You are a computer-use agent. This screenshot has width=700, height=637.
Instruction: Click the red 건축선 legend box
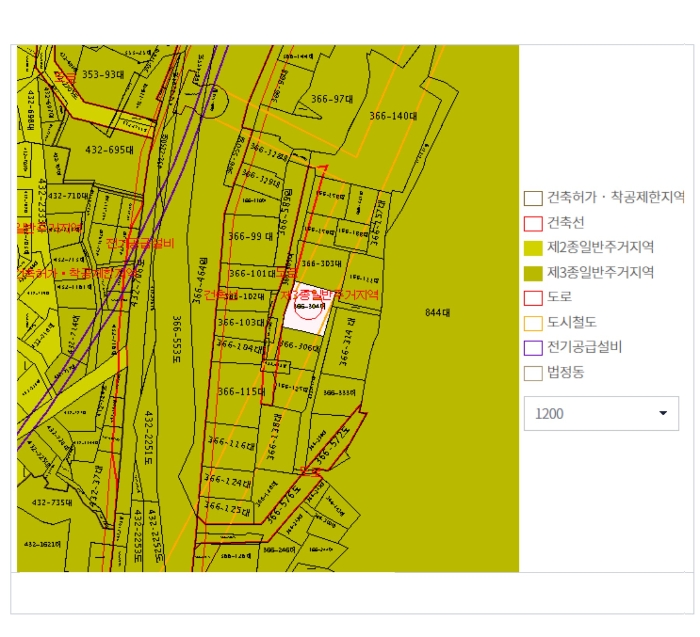[533, 223]
